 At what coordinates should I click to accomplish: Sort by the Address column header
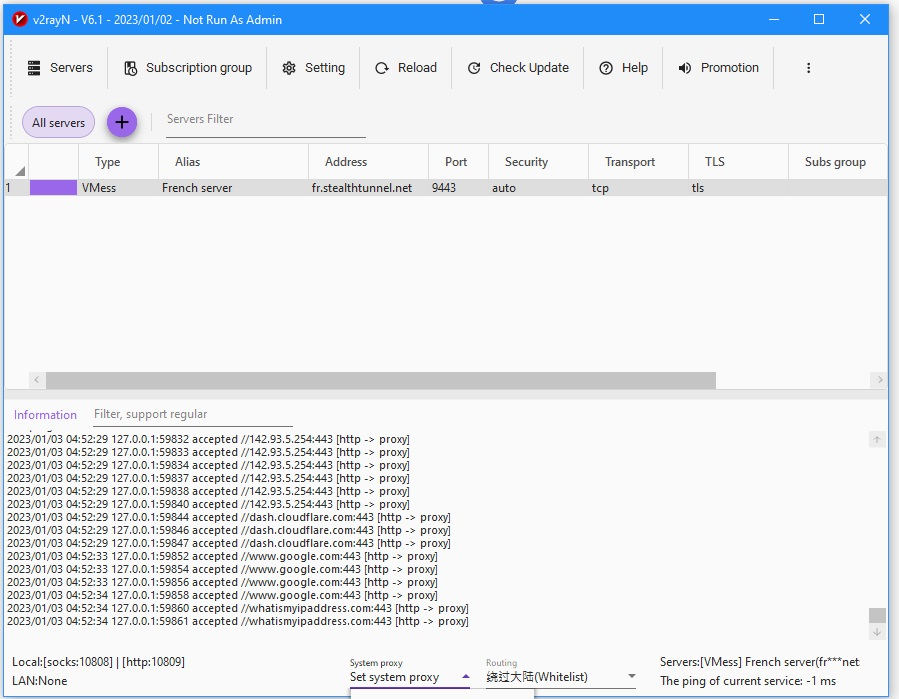(345, 162)
